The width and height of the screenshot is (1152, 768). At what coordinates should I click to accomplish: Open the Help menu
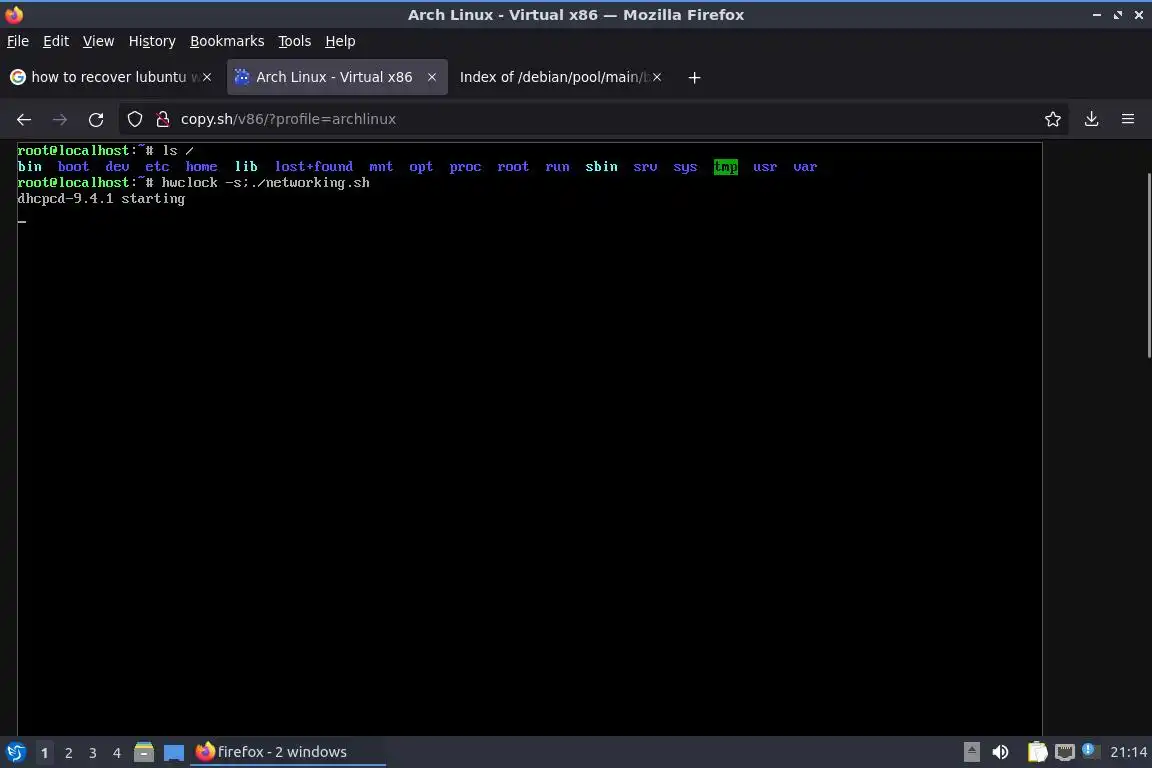pos(340,41)
